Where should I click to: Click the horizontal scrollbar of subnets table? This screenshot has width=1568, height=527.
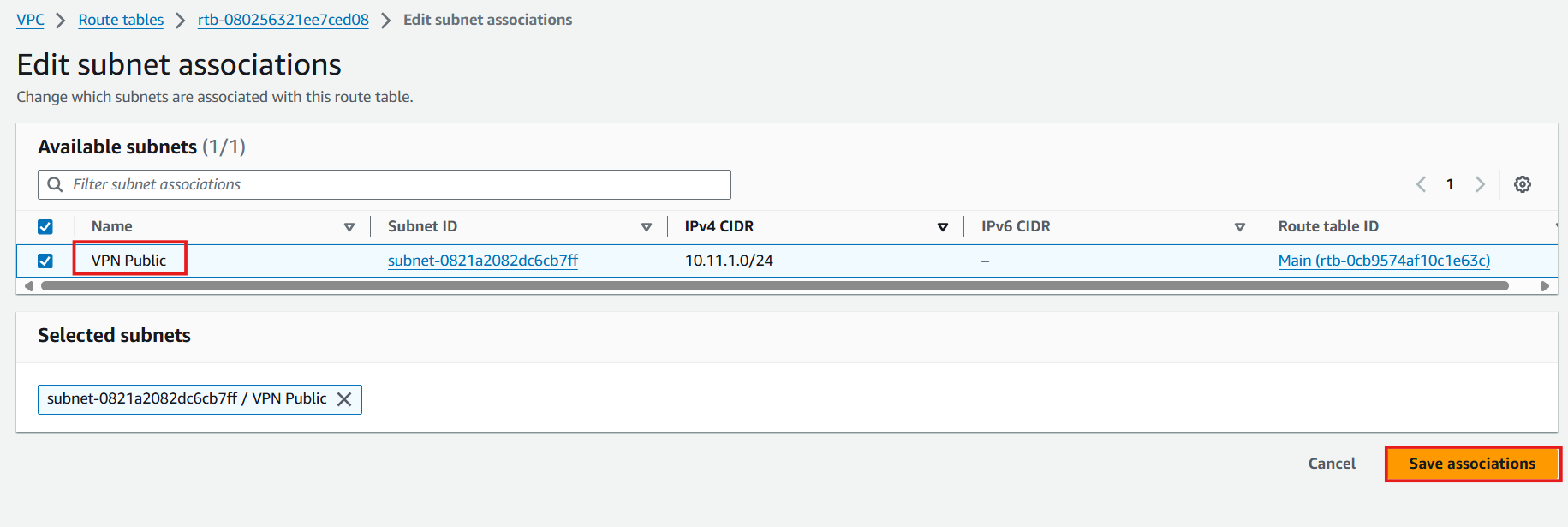[774, 286]
